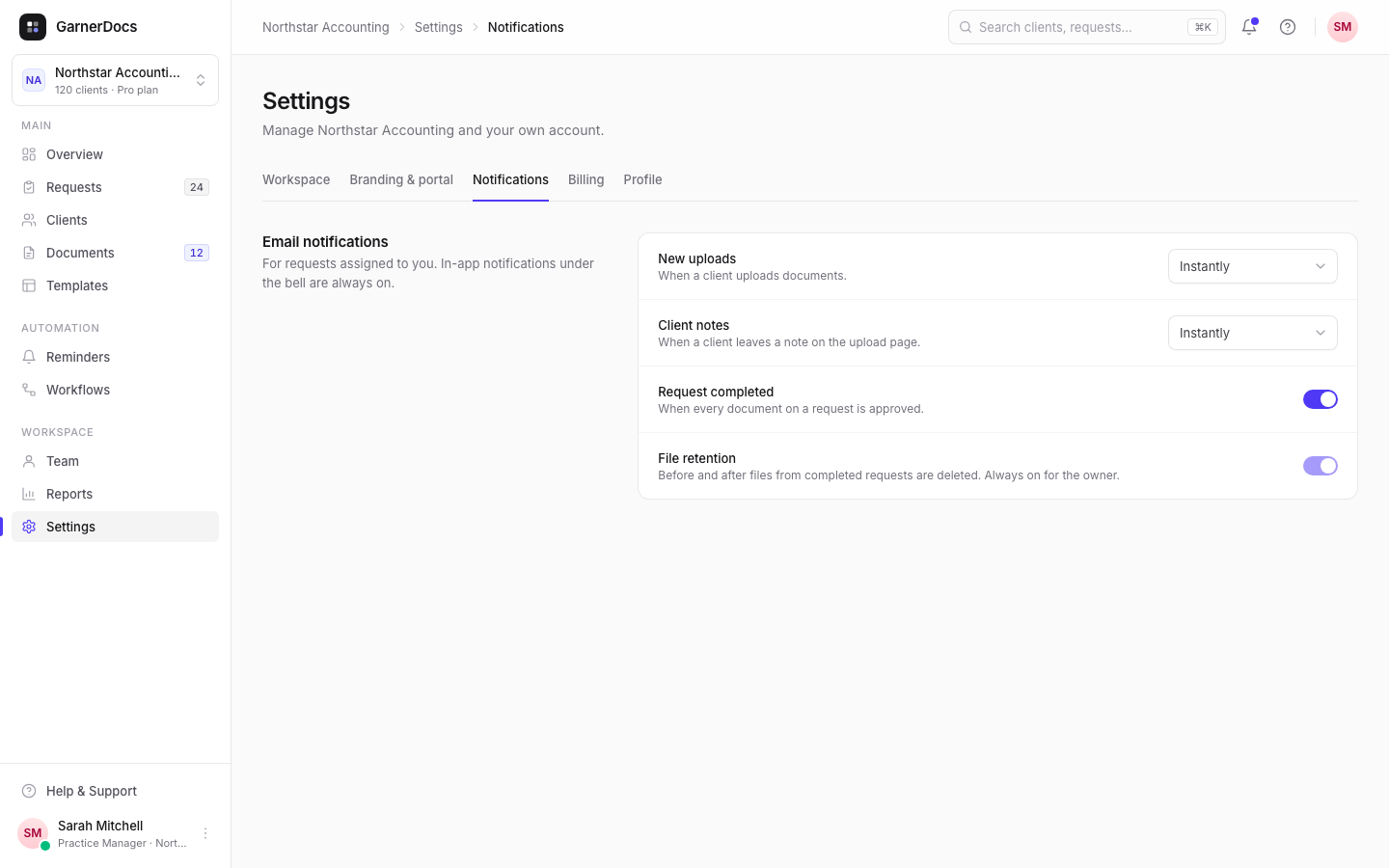Open help circle icon in top bar
The height and width of the screenshot is (868, 1389).
1288,27
